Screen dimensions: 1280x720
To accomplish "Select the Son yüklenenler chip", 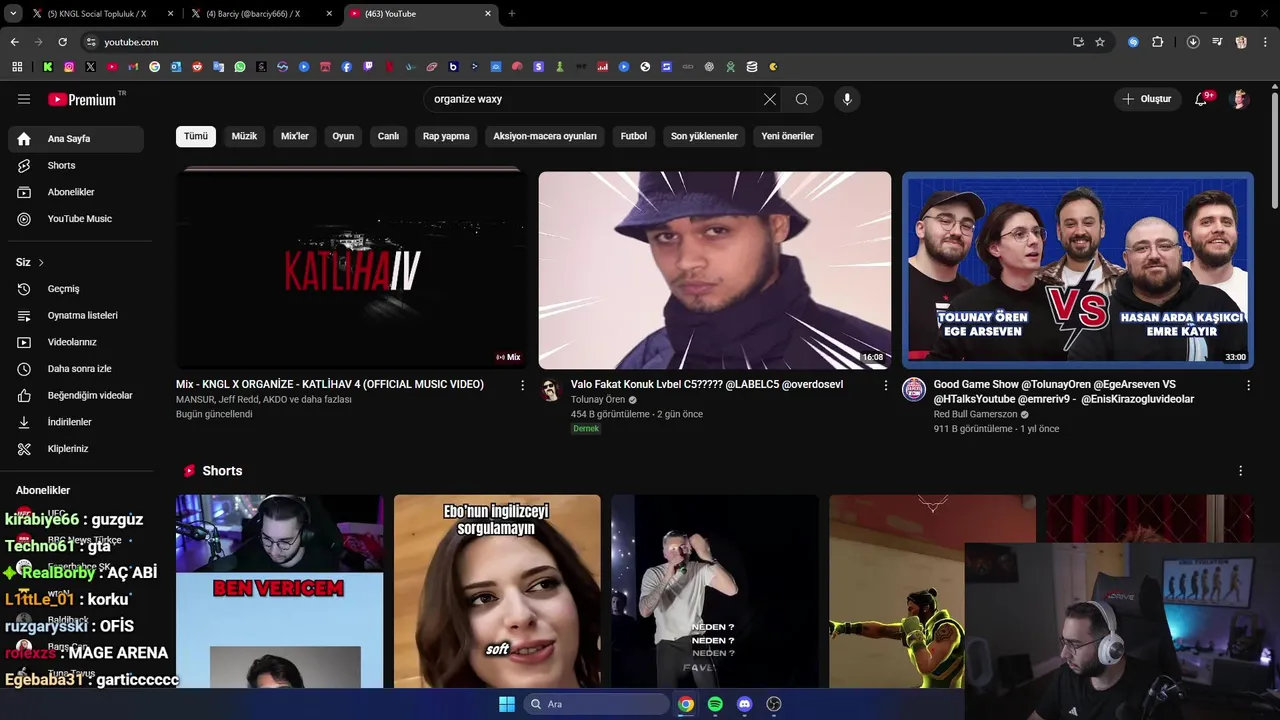I will pos(704,136).
